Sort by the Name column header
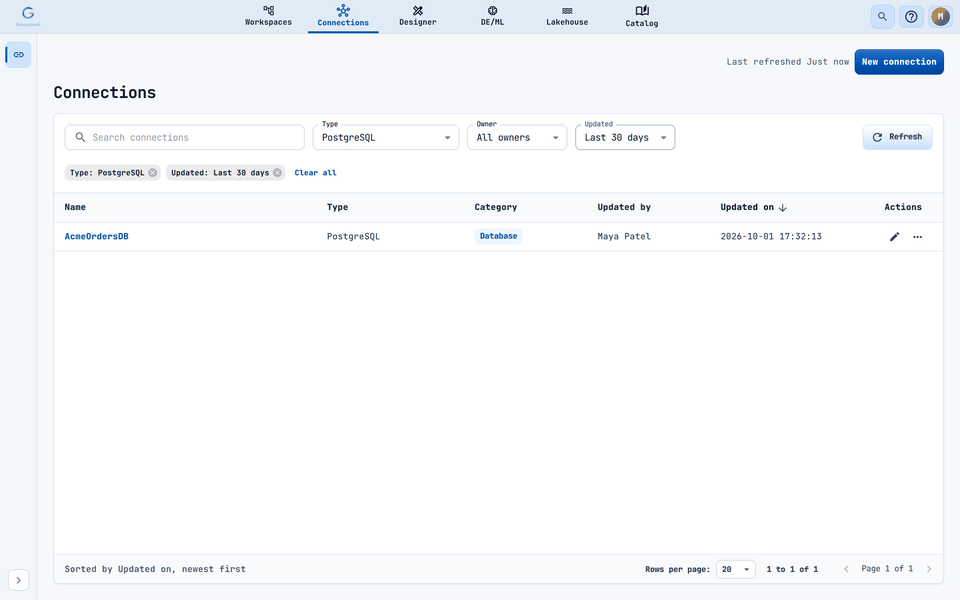The height and width of the screenshot is (600, 960). tap(75, 207)
